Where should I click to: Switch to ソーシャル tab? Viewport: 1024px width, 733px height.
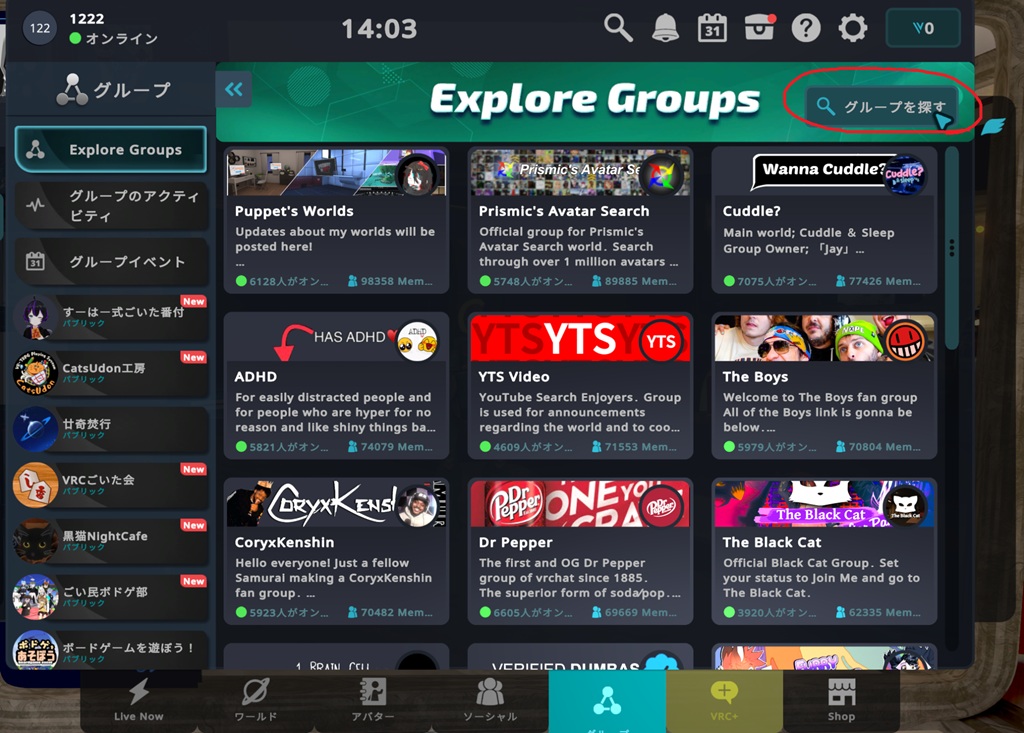(x=490, y=701)
